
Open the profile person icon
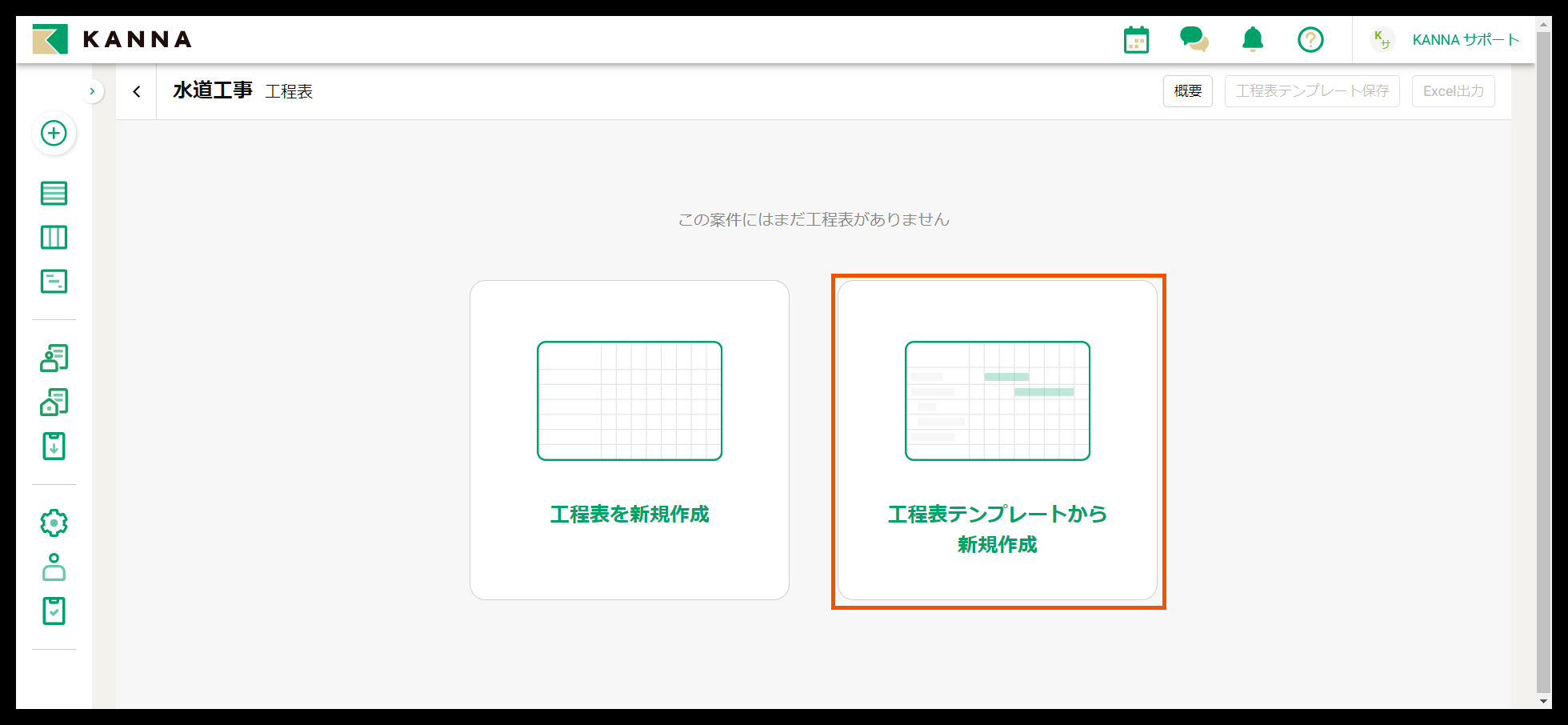tap(54, 567)
